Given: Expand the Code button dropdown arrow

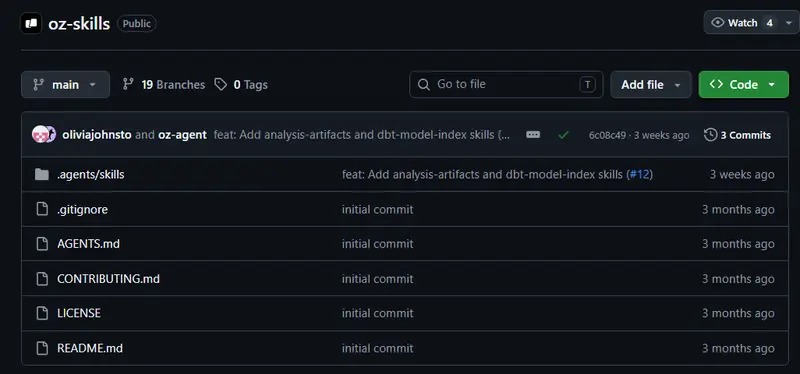Looking at the screenshot, I should [771, 85].
